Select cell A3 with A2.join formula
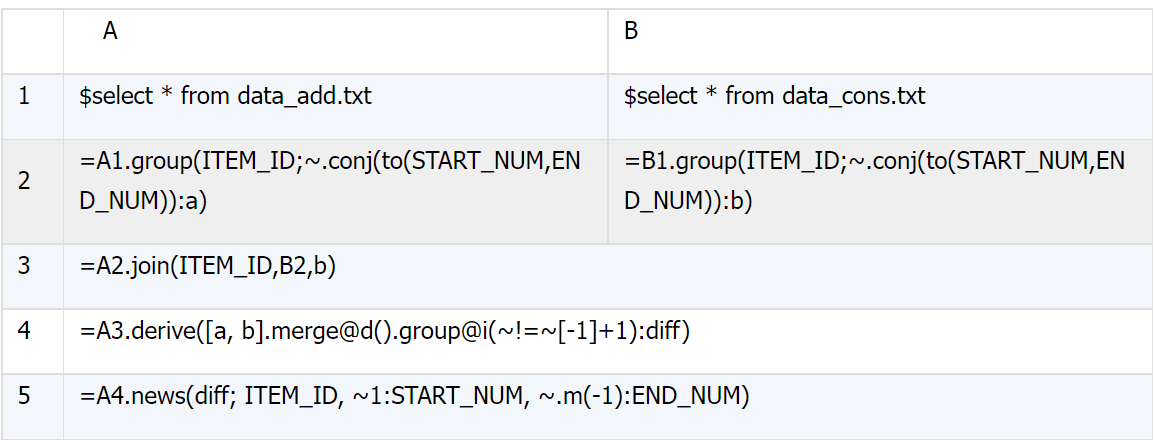The image size is (1155, 441). [609, 276]
